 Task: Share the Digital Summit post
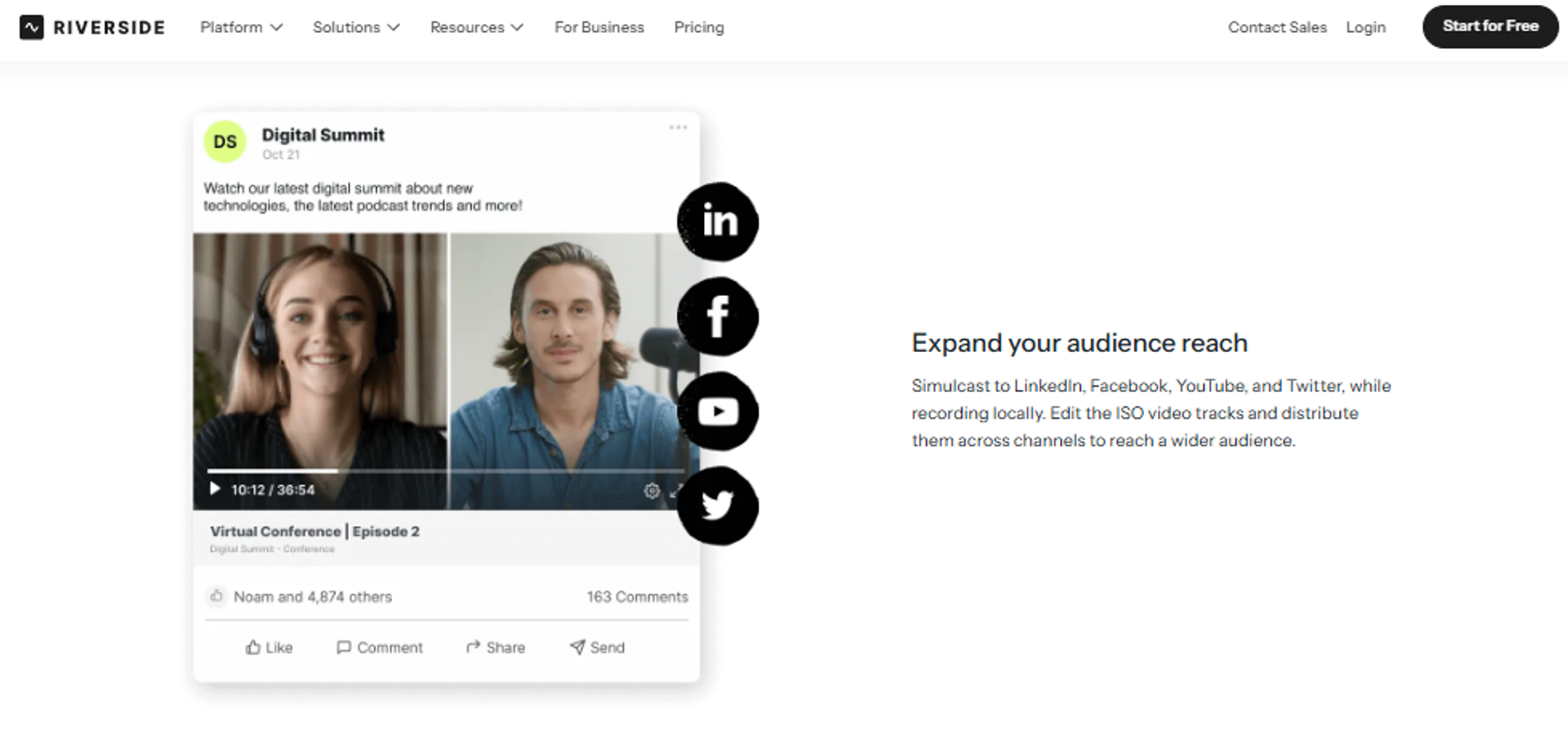click(x=496, y=647)
